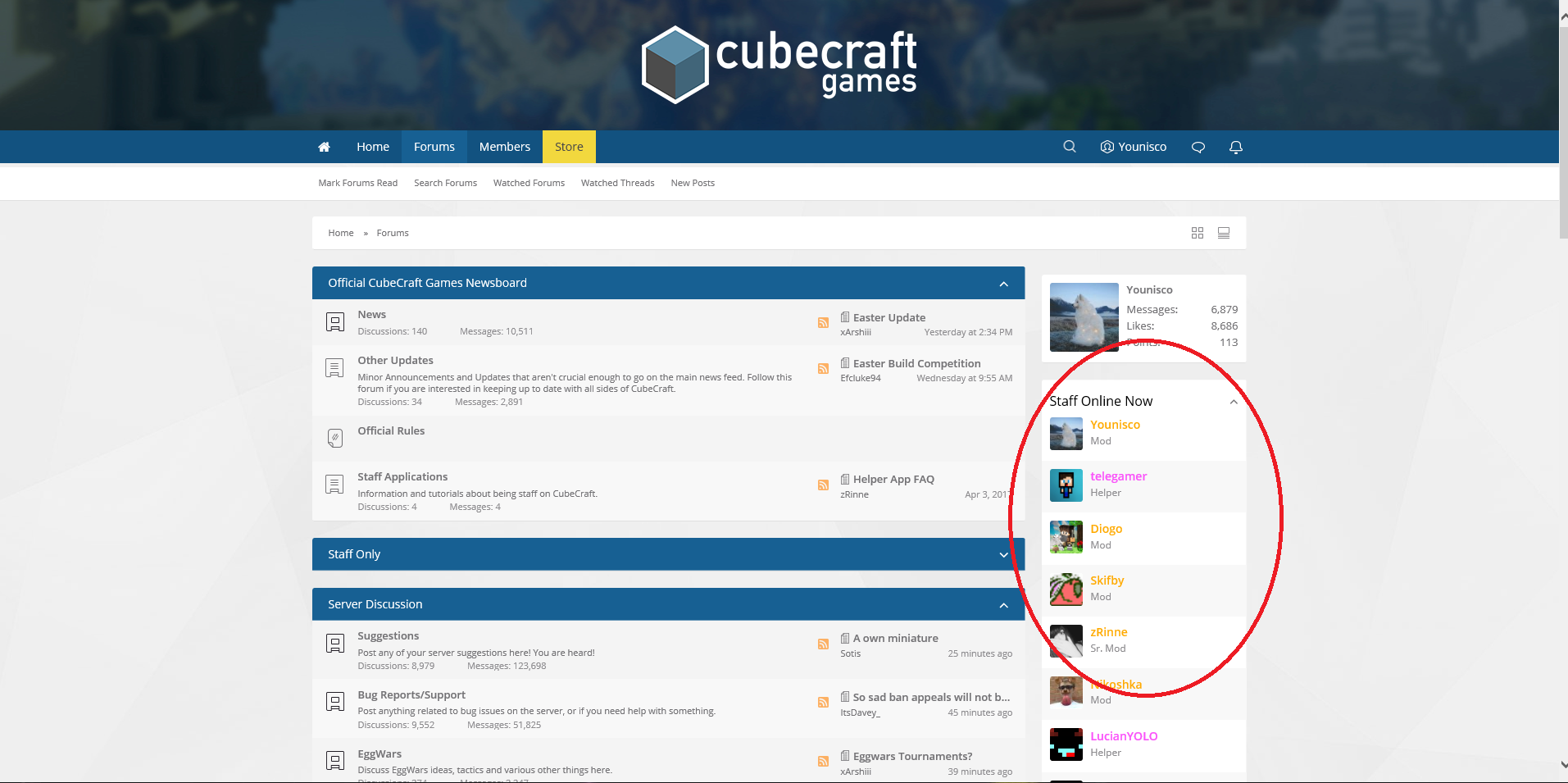Open RSS feed for News forum
Viewport: 1568px width, 783px height.
click(823, 323)
